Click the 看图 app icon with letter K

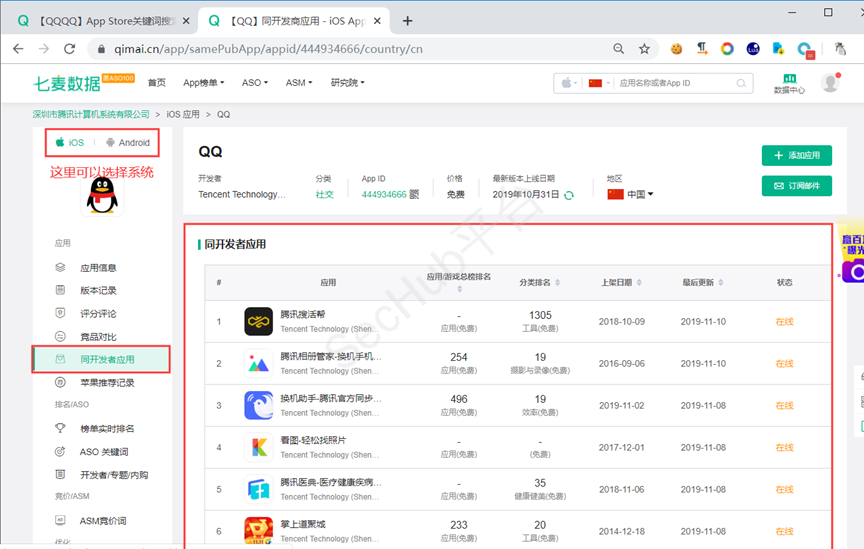point(258,447)
